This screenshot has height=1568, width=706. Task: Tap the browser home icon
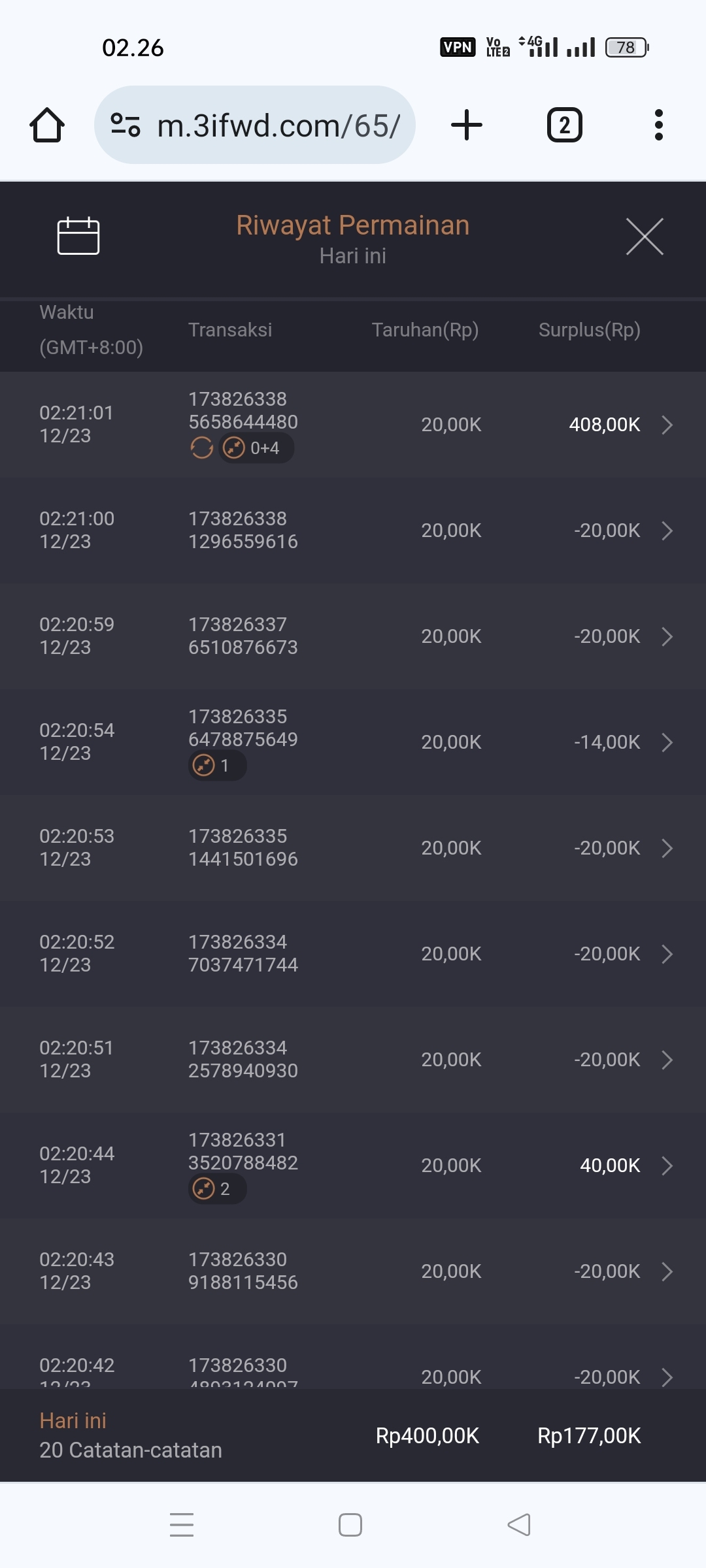(x=47, y=125)
